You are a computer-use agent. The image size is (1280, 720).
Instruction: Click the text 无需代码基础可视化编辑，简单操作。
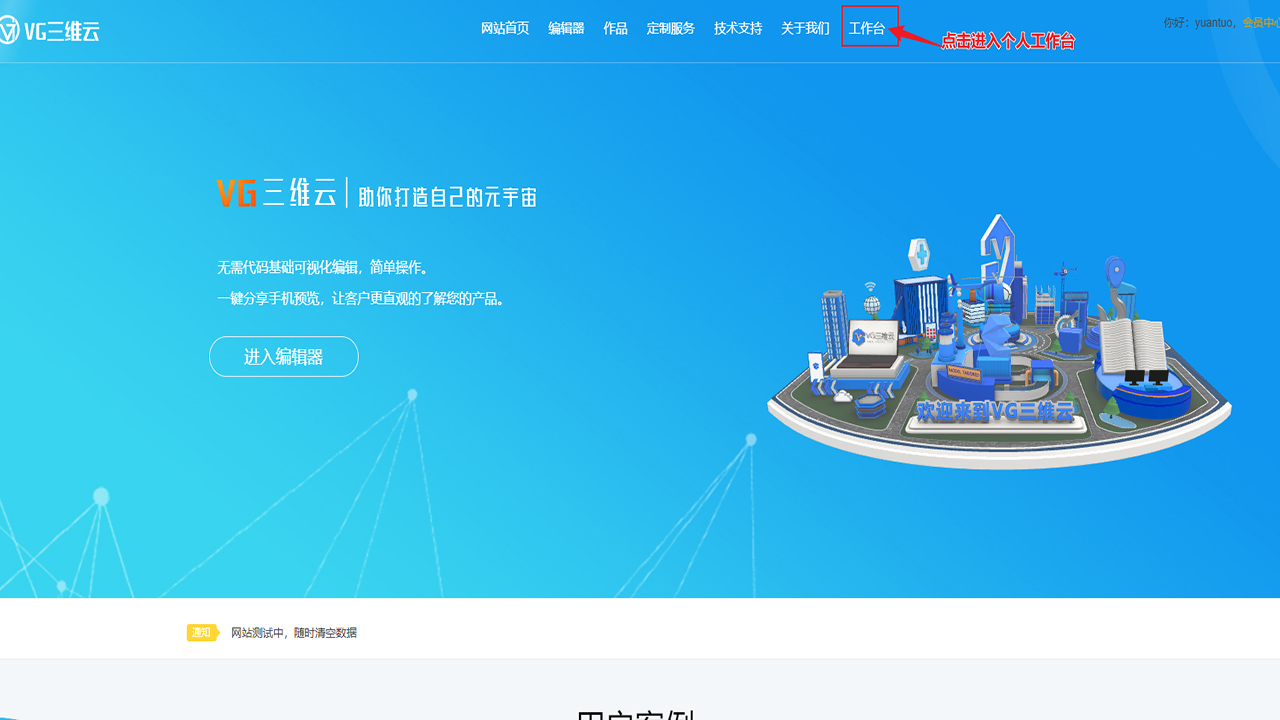[325, 268]
